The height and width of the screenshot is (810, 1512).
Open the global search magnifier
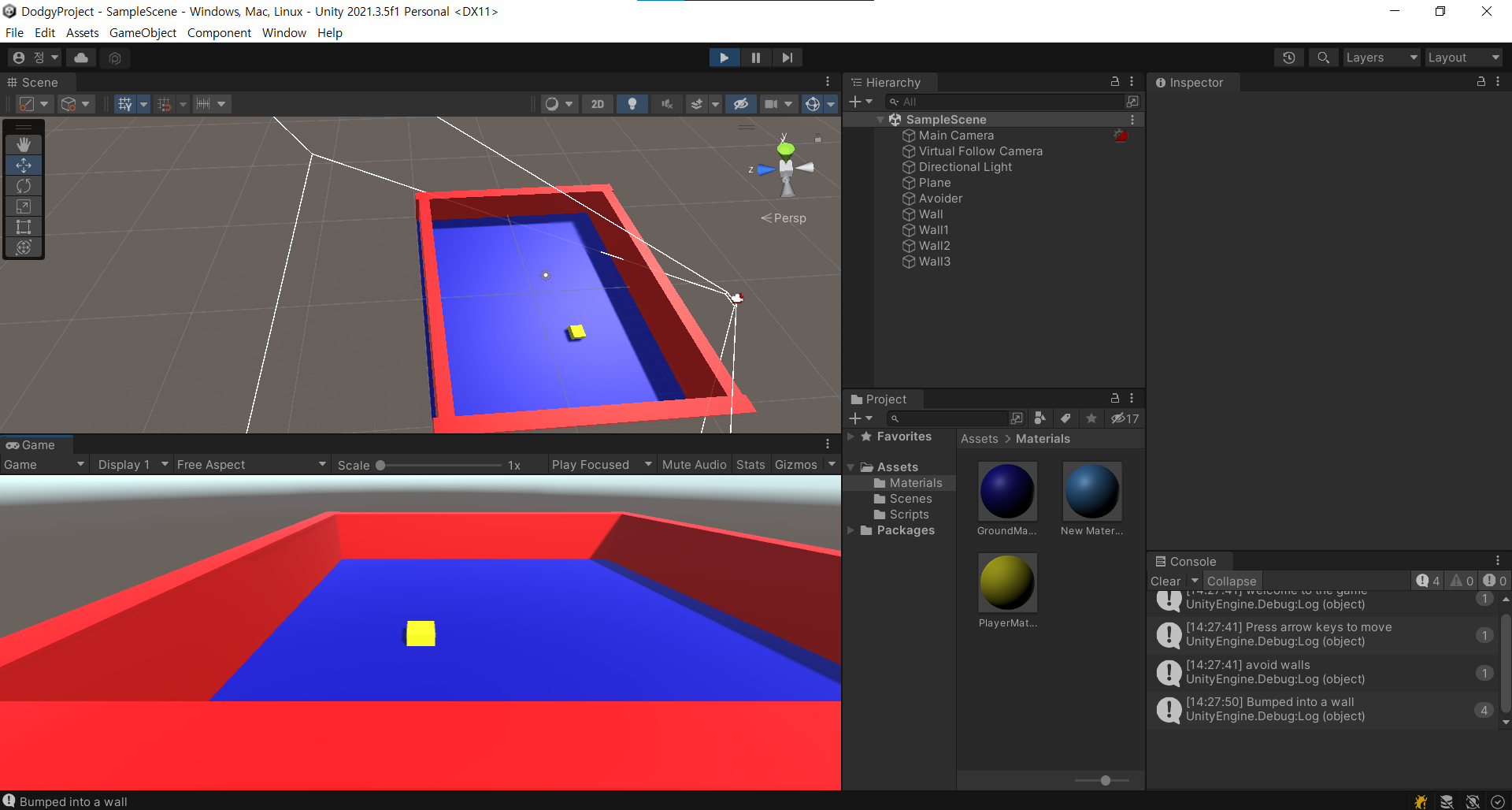coord(1324,58)
